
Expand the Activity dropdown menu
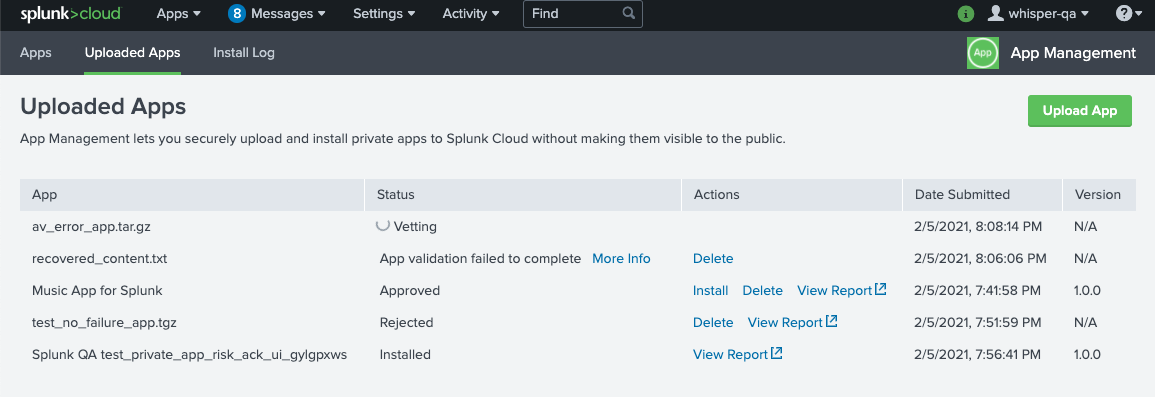click(x=471, y=14)
